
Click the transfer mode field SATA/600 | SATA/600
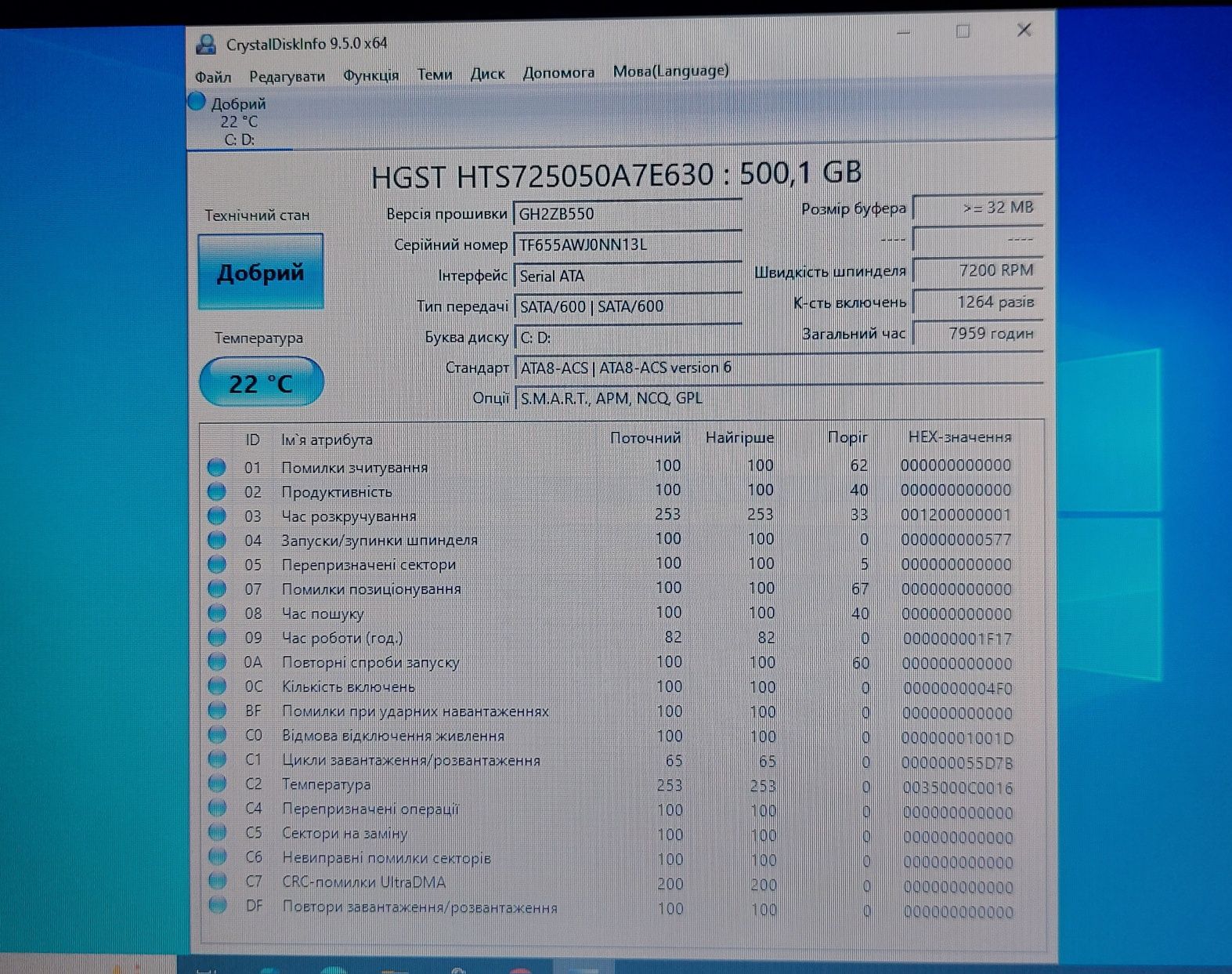(627, 306)
